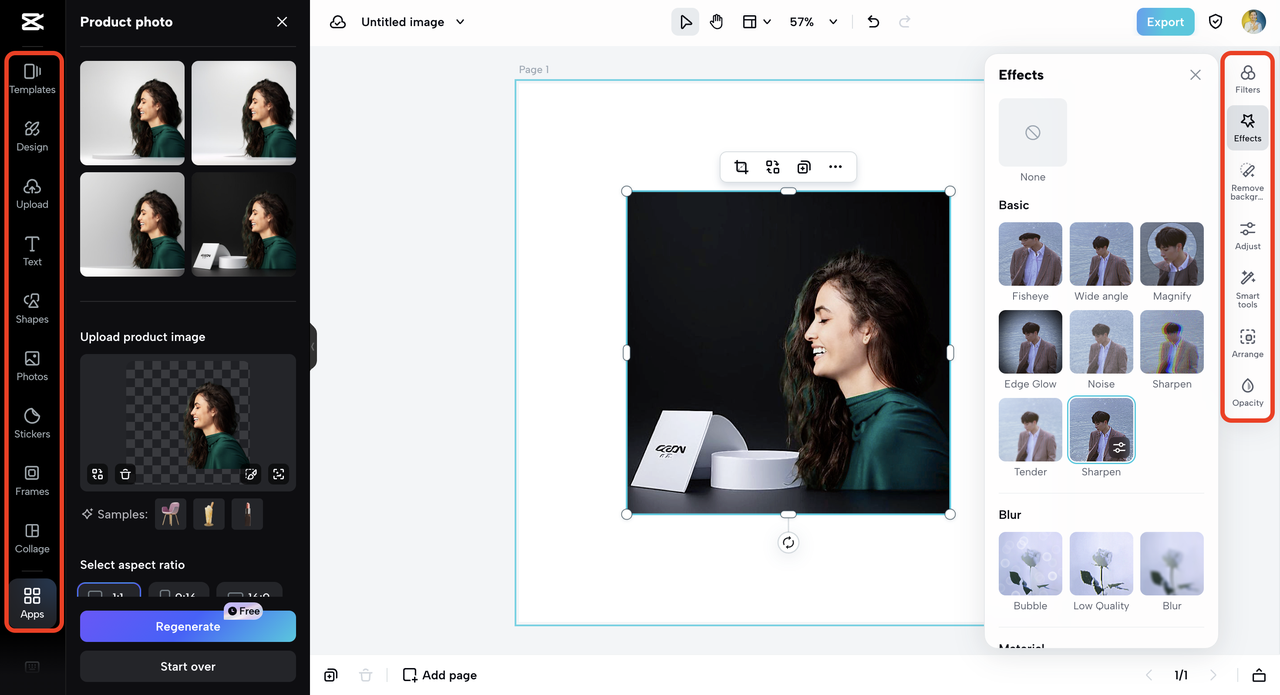Close the Effects panel
The width and height of the screenshot is (1280, 695).
(x=1195, y=75)
